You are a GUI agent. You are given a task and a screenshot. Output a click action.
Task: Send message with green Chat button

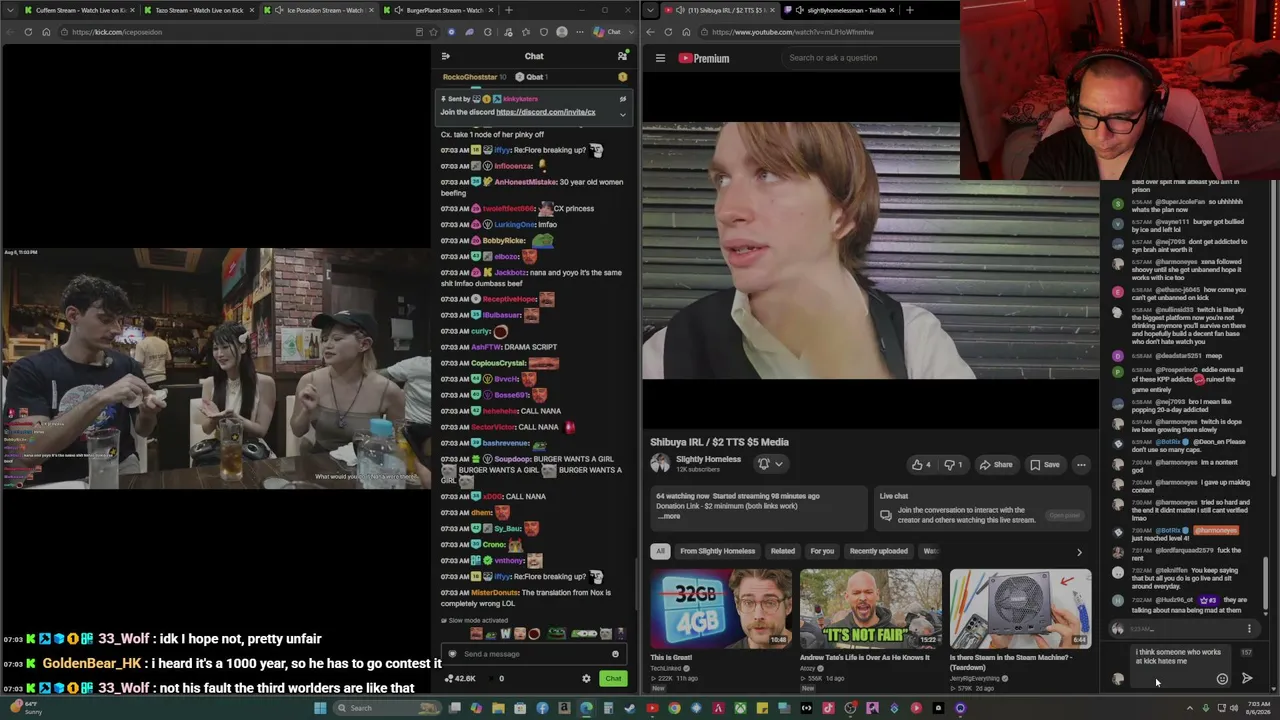(x=613, y=678)
